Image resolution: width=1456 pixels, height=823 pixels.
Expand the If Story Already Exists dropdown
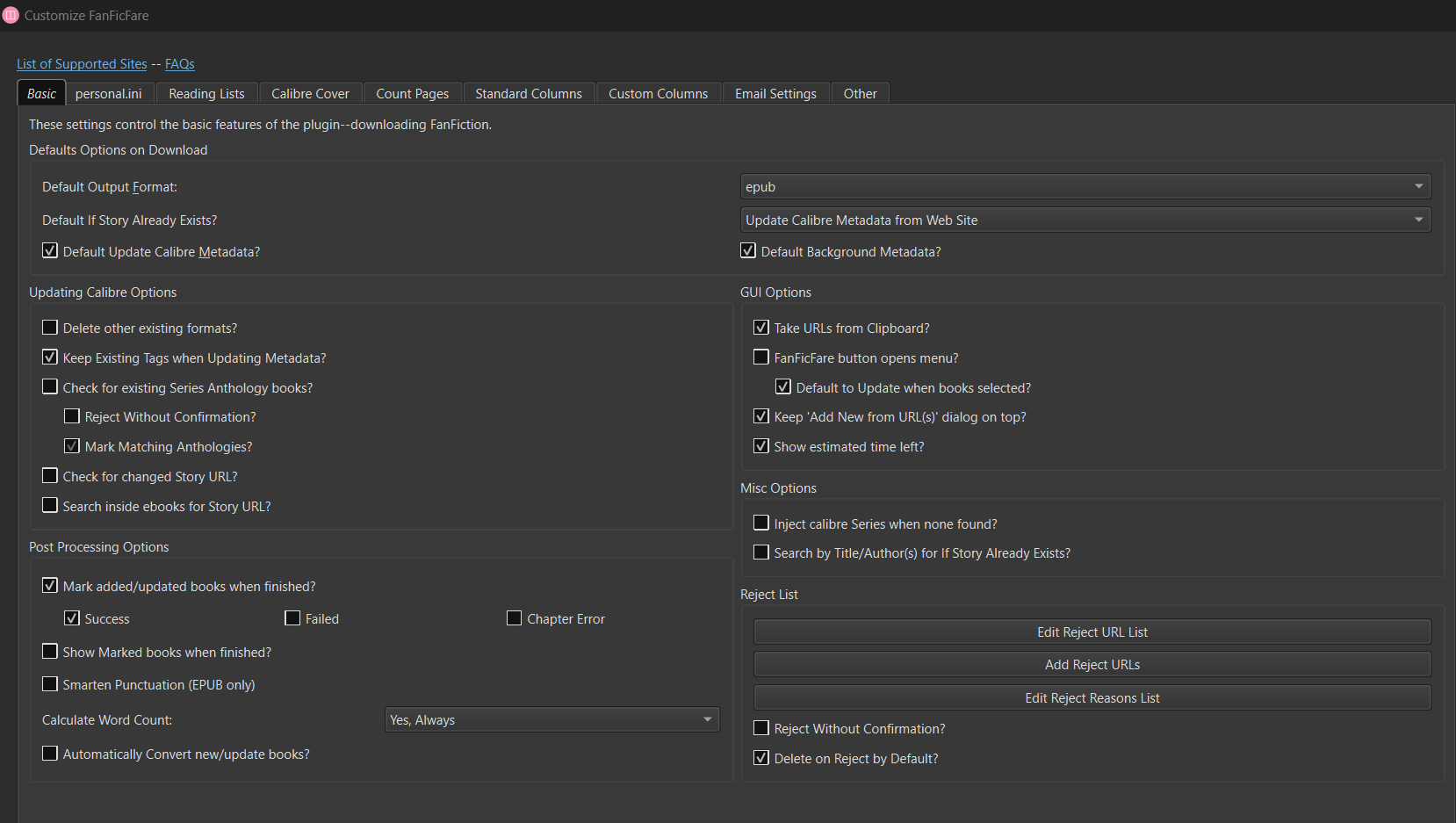coord(1085,220)
